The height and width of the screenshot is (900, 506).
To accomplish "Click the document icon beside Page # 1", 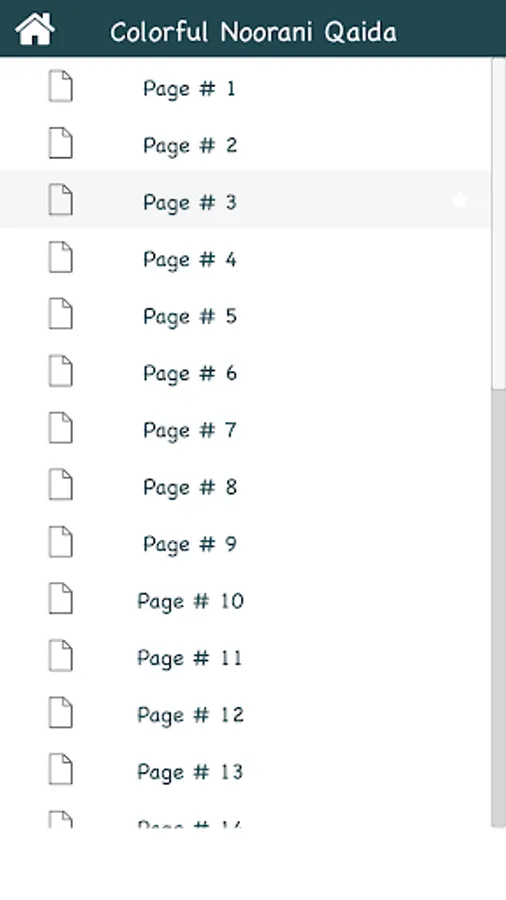I will click(61, 86).
